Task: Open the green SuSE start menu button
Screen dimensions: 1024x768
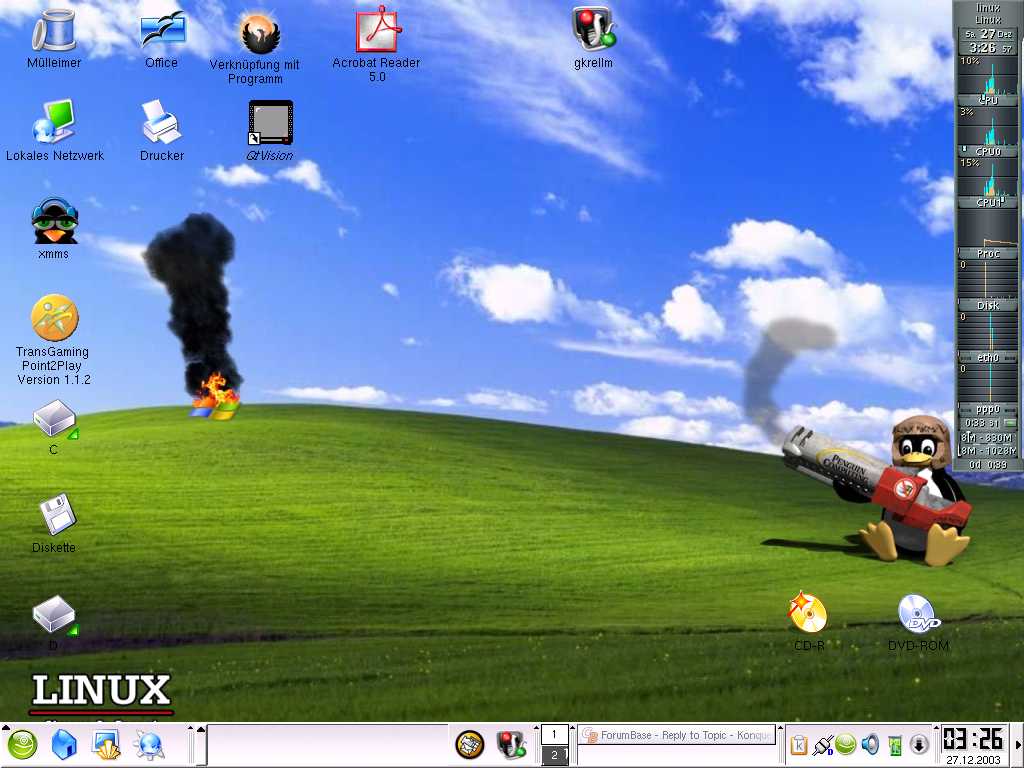Action: 22,744
